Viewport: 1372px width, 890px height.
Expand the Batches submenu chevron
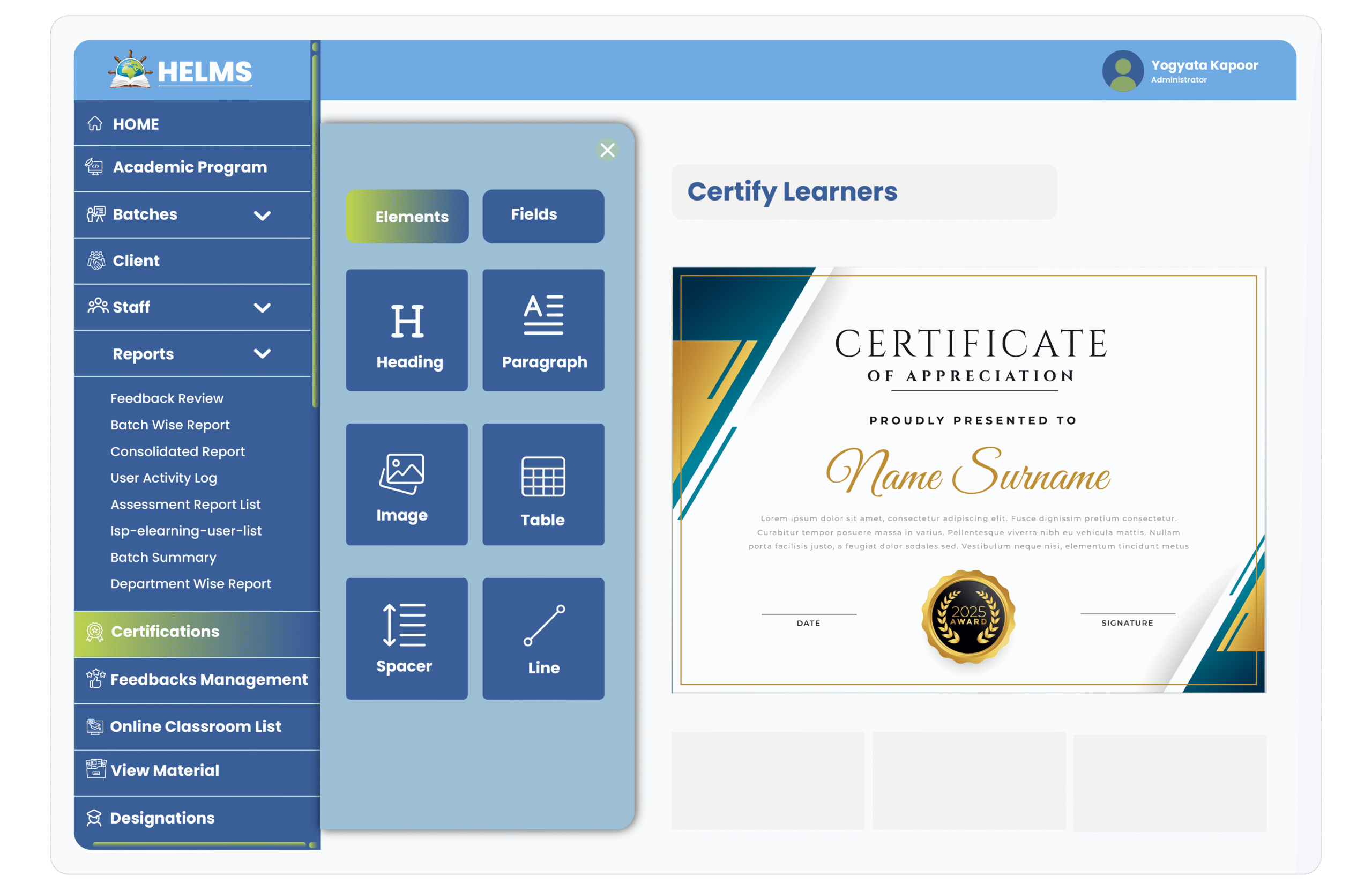(x=262, y=215)
